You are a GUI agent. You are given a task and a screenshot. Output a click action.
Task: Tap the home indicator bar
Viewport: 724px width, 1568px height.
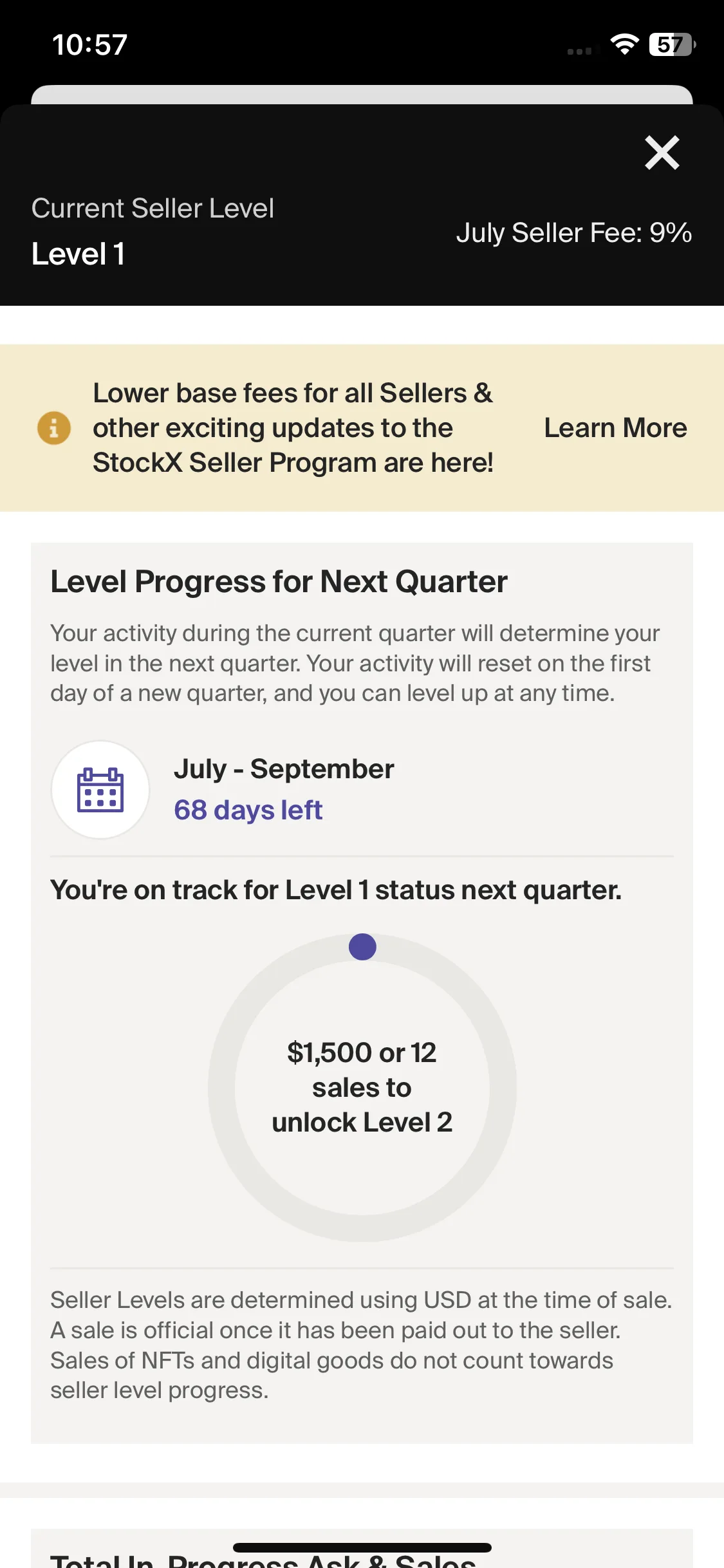(362, 1547)
